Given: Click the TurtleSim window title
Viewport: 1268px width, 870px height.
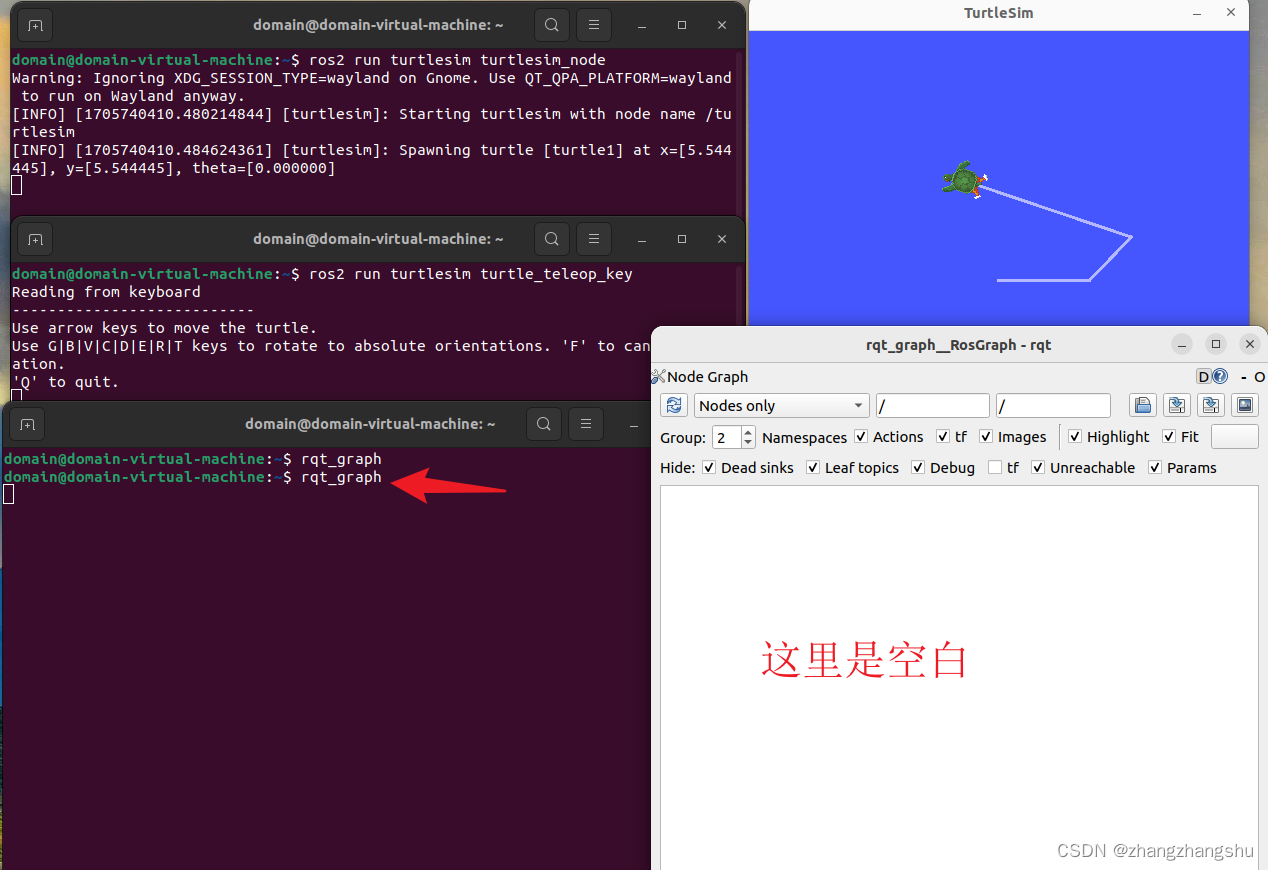Looking at the screenshot, I should click(x=998, y=13).
